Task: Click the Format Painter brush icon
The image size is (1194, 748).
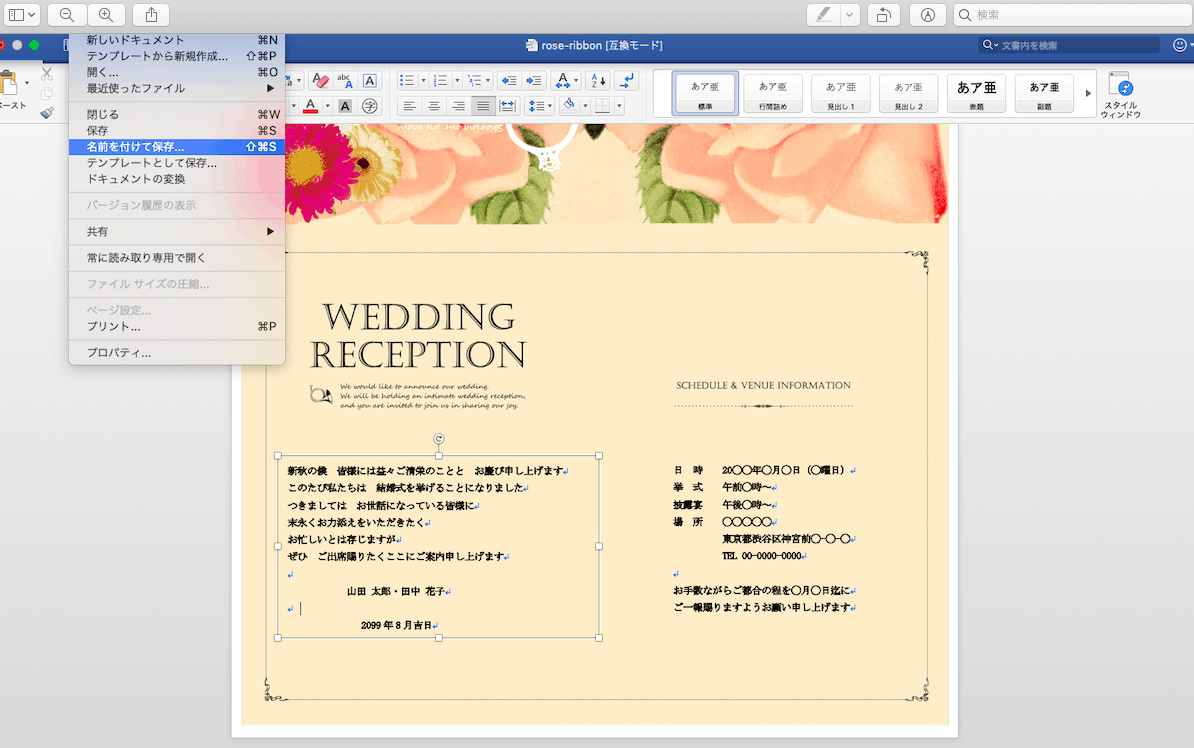Action: pos(47,113)
